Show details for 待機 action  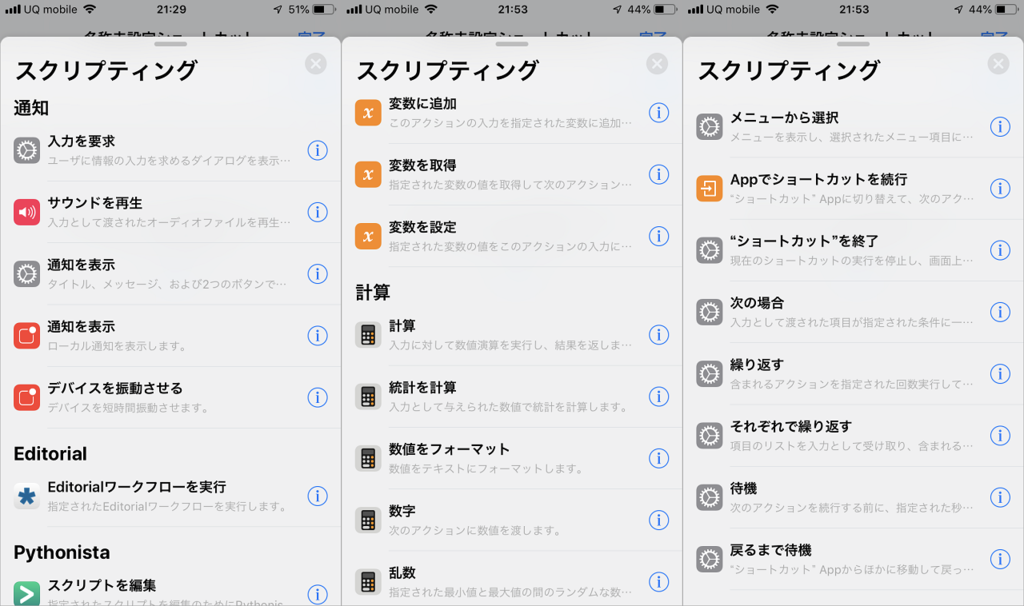click(x=1000, y=498)
